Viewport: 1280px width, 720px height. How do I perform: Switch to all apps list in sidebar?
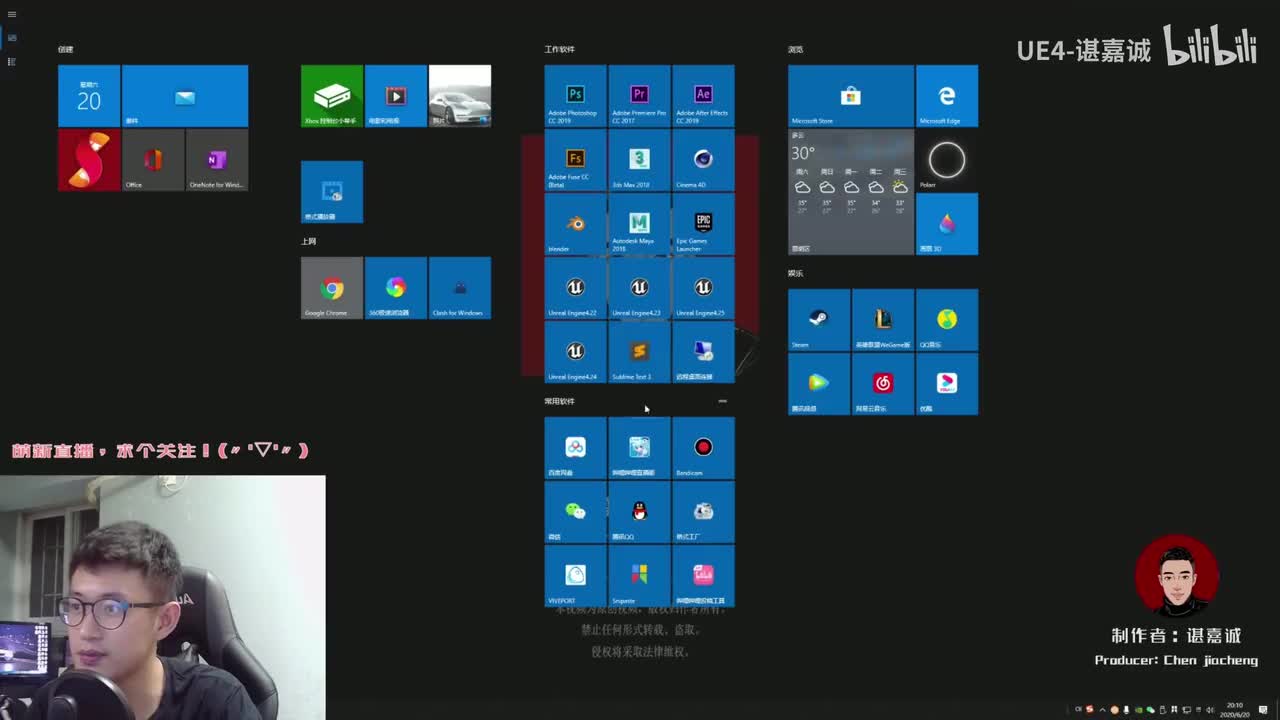tap(12, 62)
